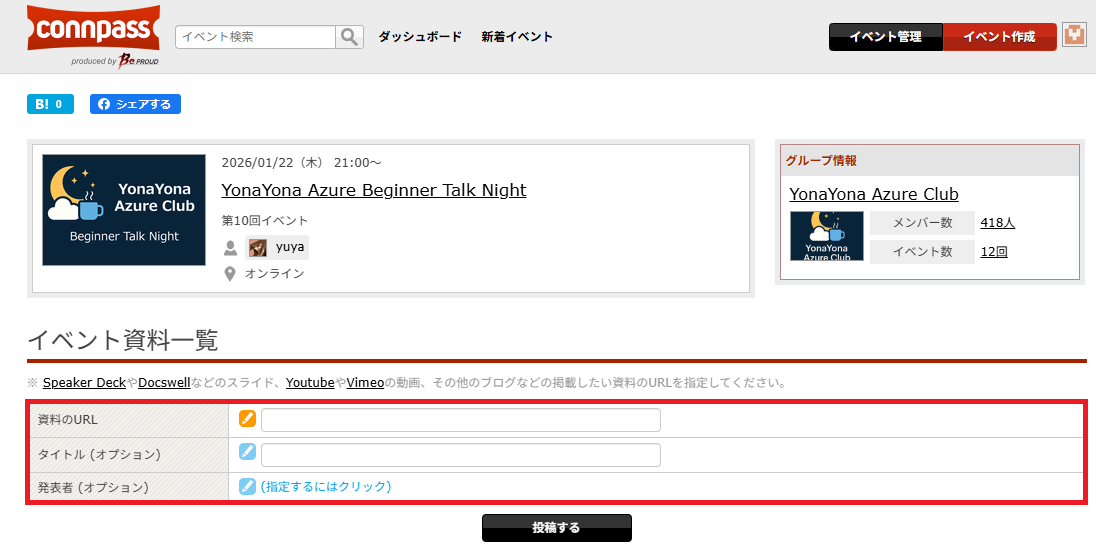
Task: Click the イベント数 label
Action: 923,252
